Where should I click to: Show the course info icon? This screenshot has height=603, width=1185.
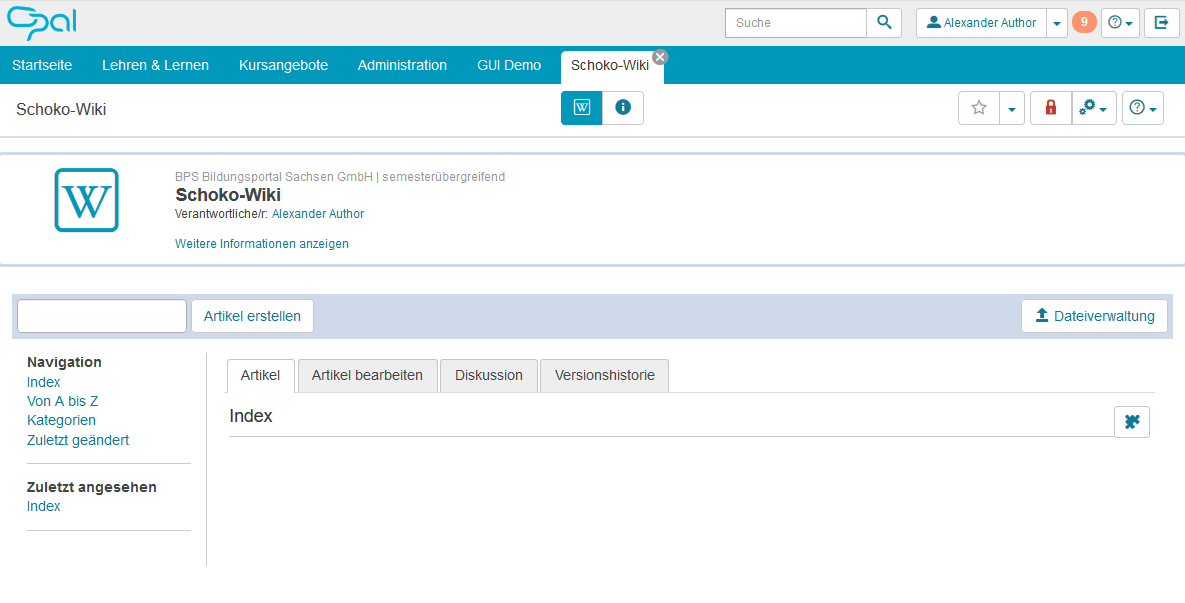[x=623, y=108]
